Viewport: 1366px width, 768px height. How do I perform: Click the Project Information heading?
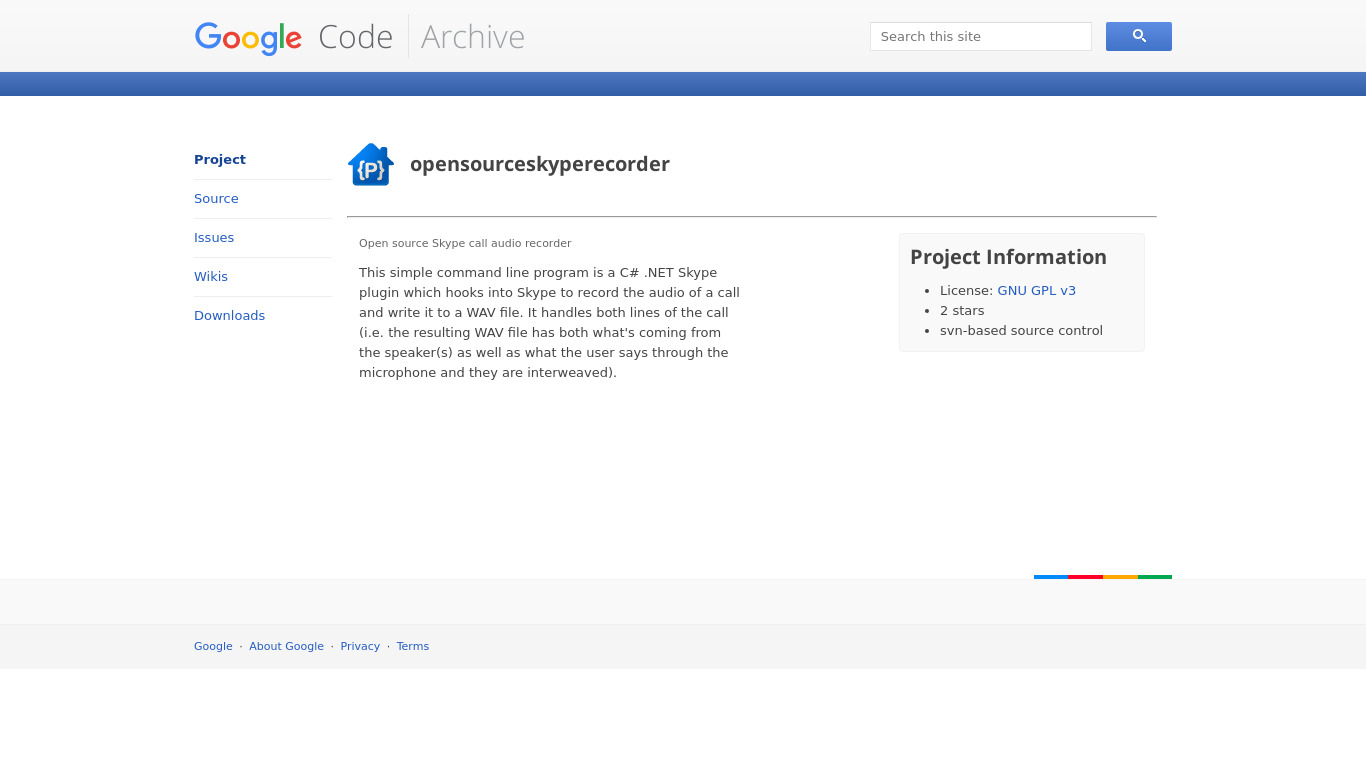pos(1008,257)
